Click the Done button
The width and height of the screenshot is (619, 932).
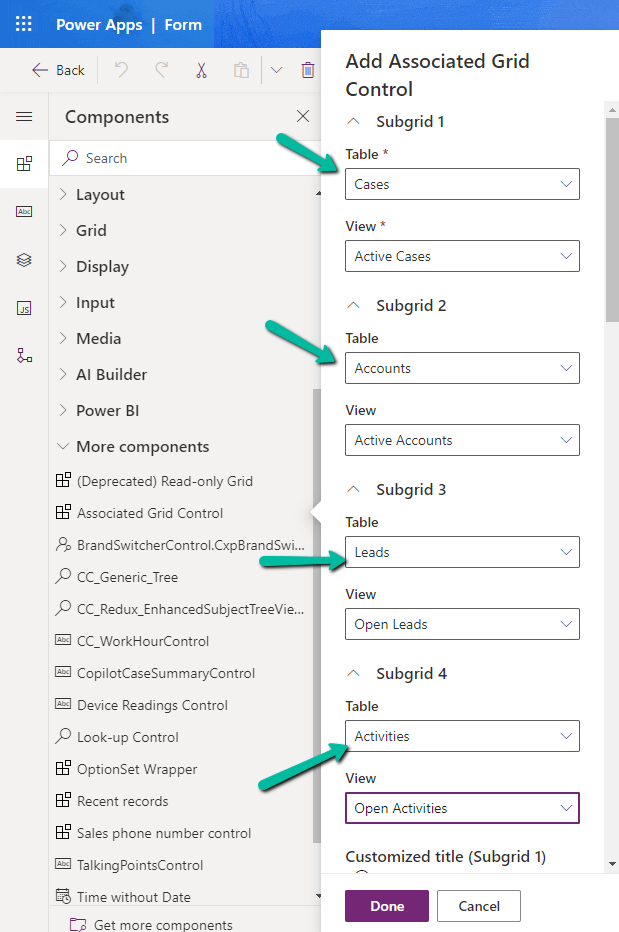(386, 906)
